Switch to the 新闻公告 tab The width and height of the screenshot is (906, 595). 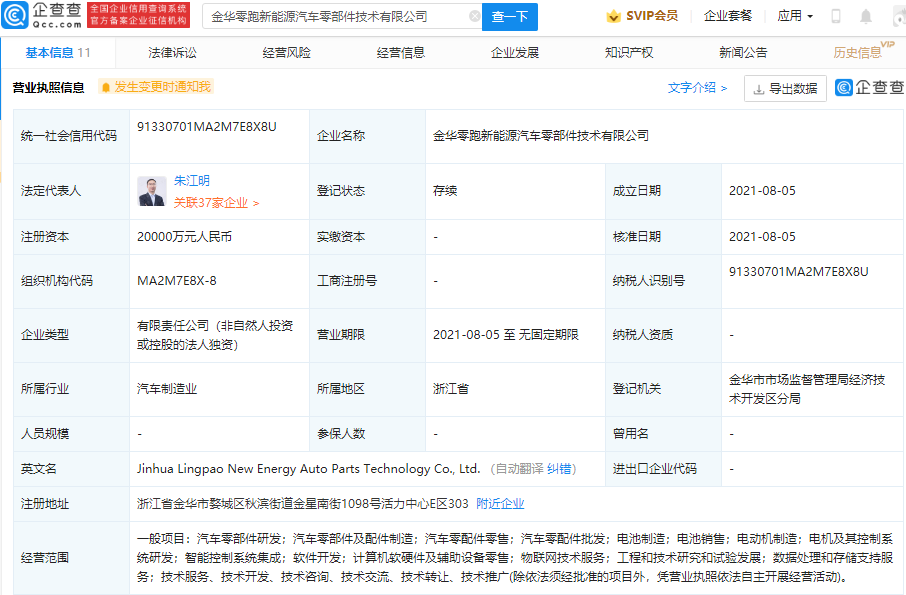point(743,53)
